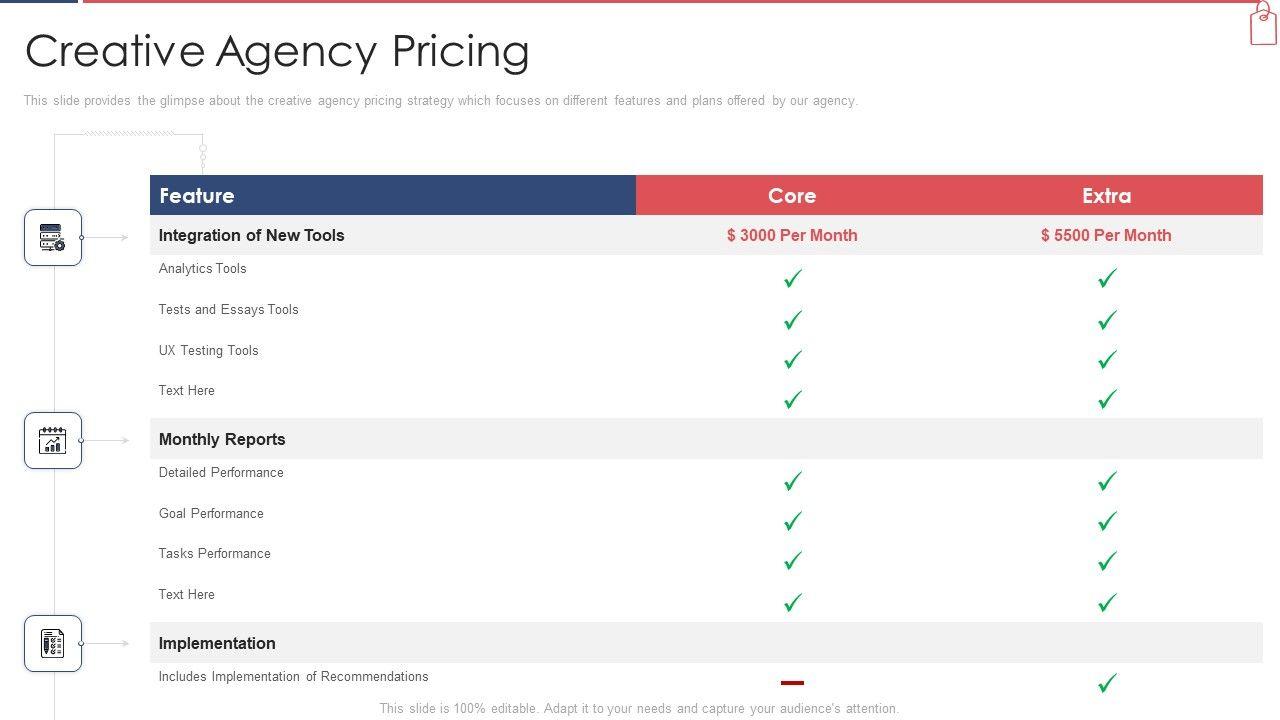
Task: Click the Extra column header
Action: coord(1106,196)
